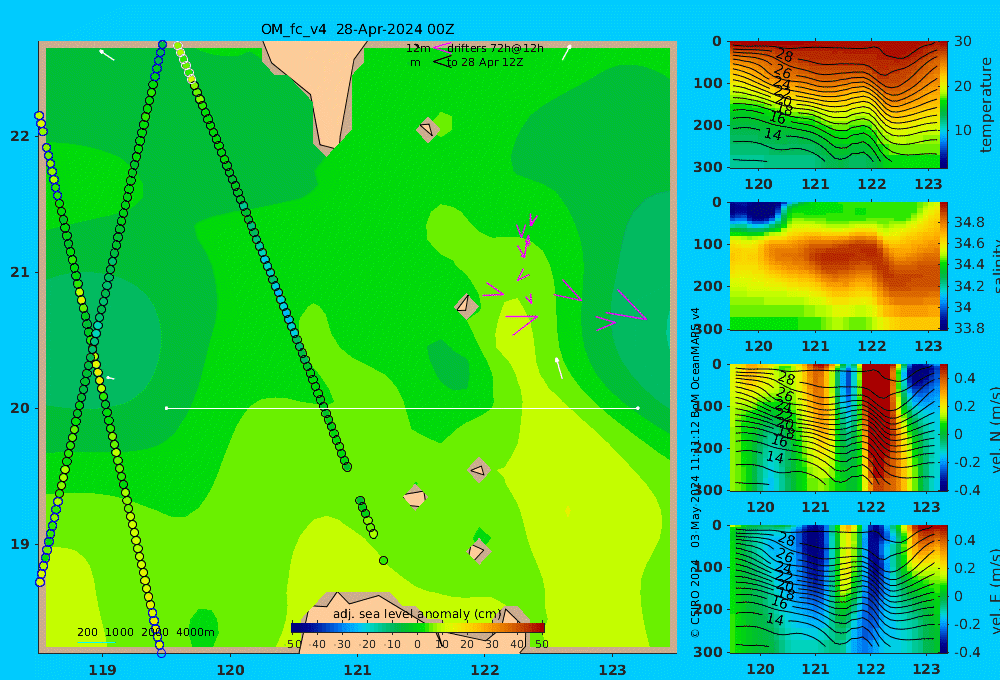Click the temperature panel colorbar

pyautogui.click(x=944, y=105)
